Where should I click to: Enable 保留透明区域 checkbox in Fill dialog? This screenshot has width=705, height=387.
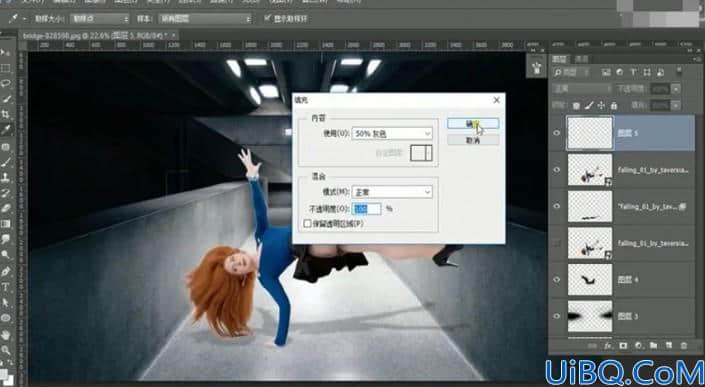[308, 223]
